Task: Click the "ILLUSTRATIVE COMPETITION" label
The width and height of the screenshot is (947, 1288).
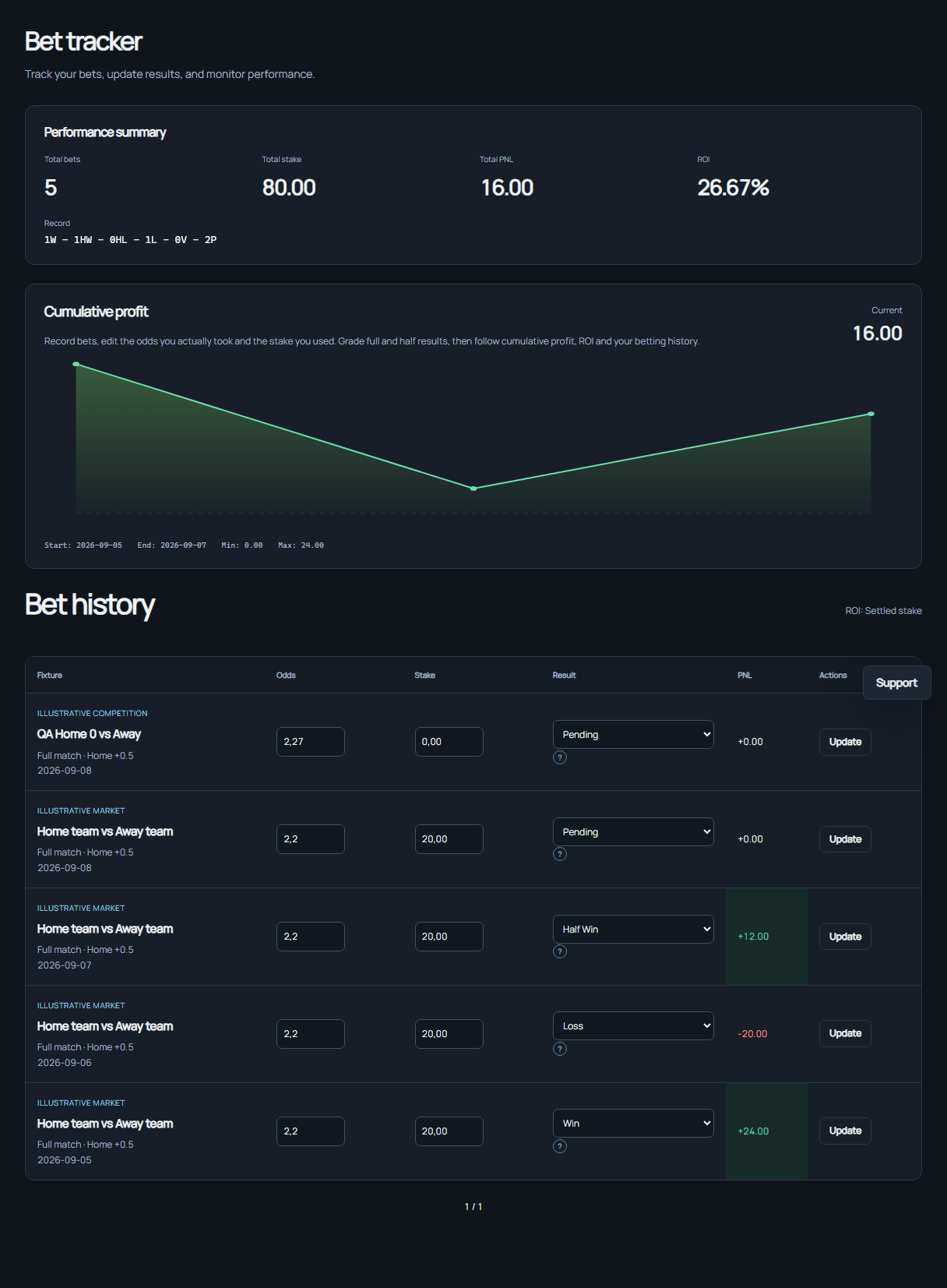Action: [x=93, y=714]
